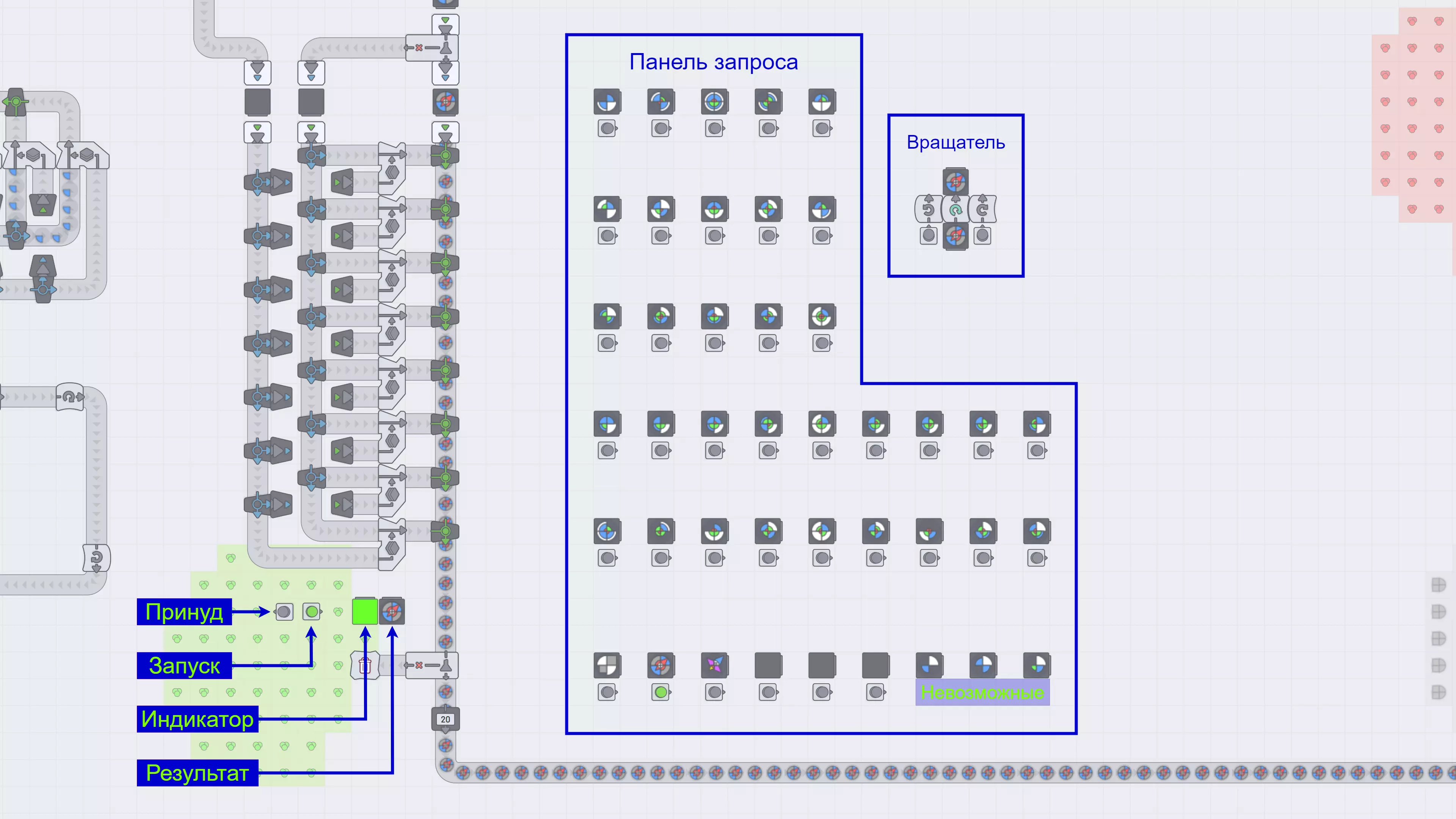The image size is (1456, 819).
Task: Click the rotator output shape display below center
Action: [x=955, y=236]
